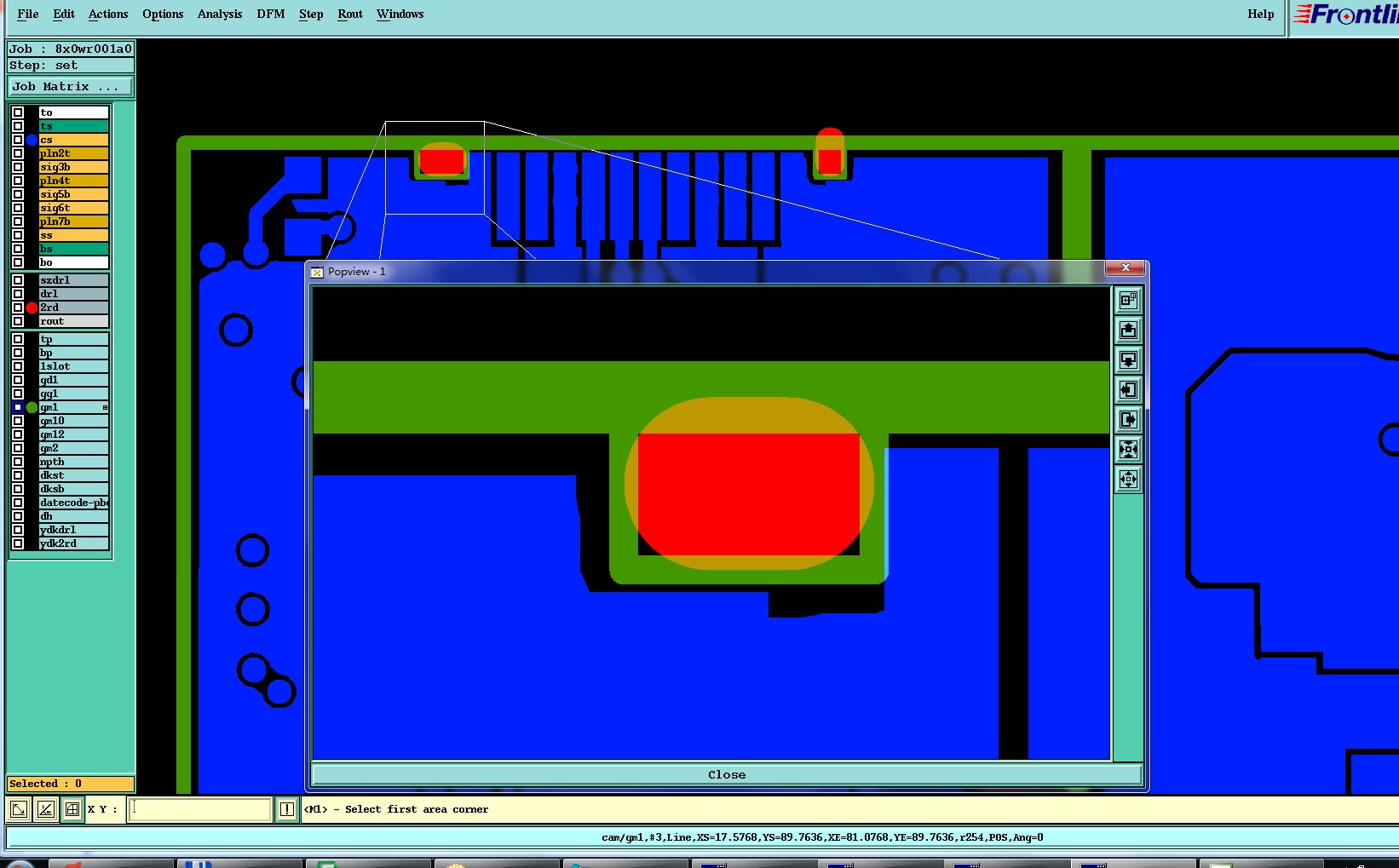Toggle the checkbox for layer rout
Screen dimensions: 1399x868
[17, 321]
